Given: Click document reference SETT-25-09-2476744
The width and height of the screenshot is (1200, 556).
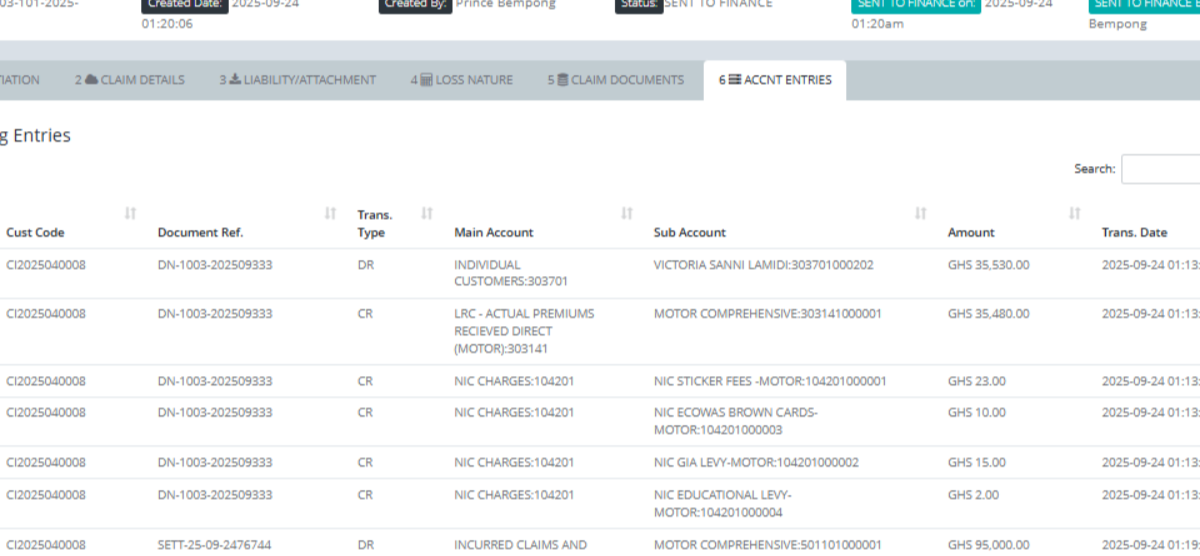Looking at the screenshot, I should (215, 545).
